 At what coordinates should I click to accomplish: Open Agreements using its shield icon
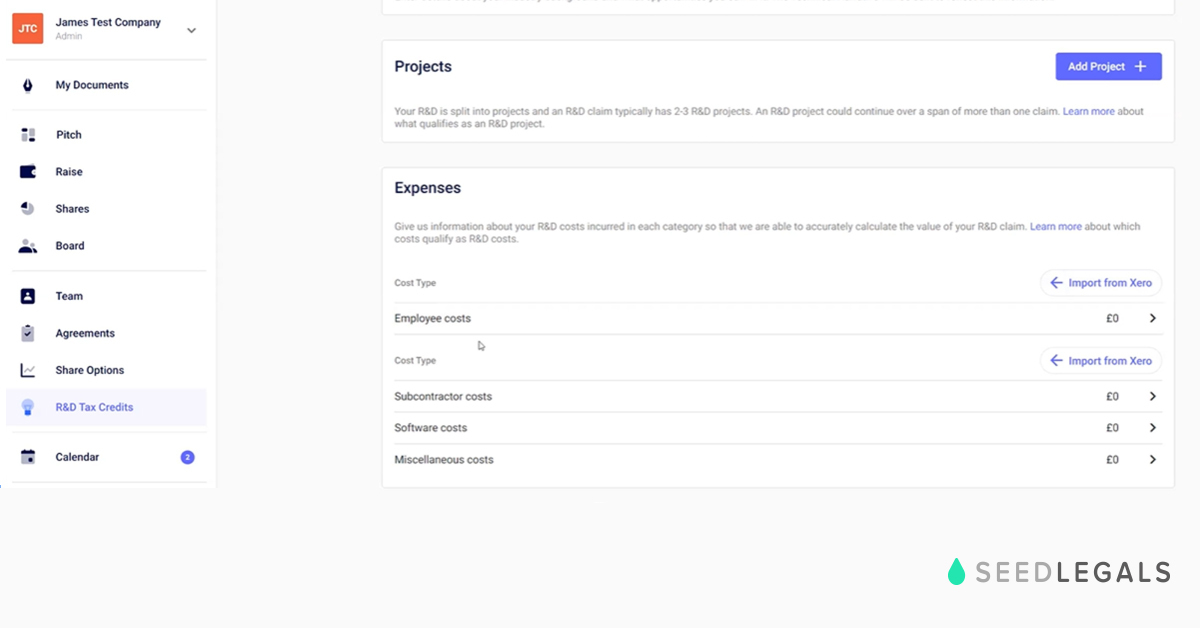pos(29,332)
